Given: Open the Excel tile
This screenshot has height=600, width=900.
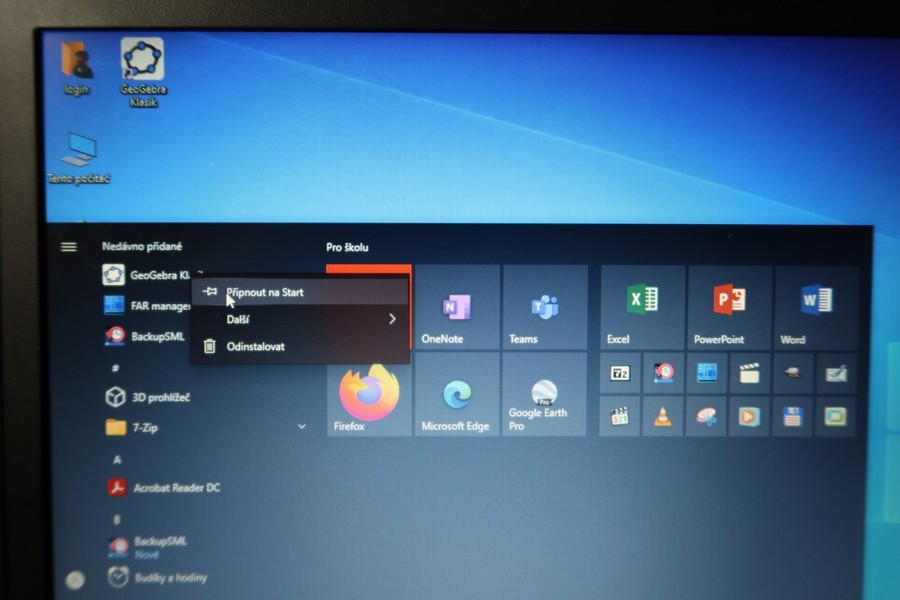Looking at the screenshot, I should tap(642, 308).
